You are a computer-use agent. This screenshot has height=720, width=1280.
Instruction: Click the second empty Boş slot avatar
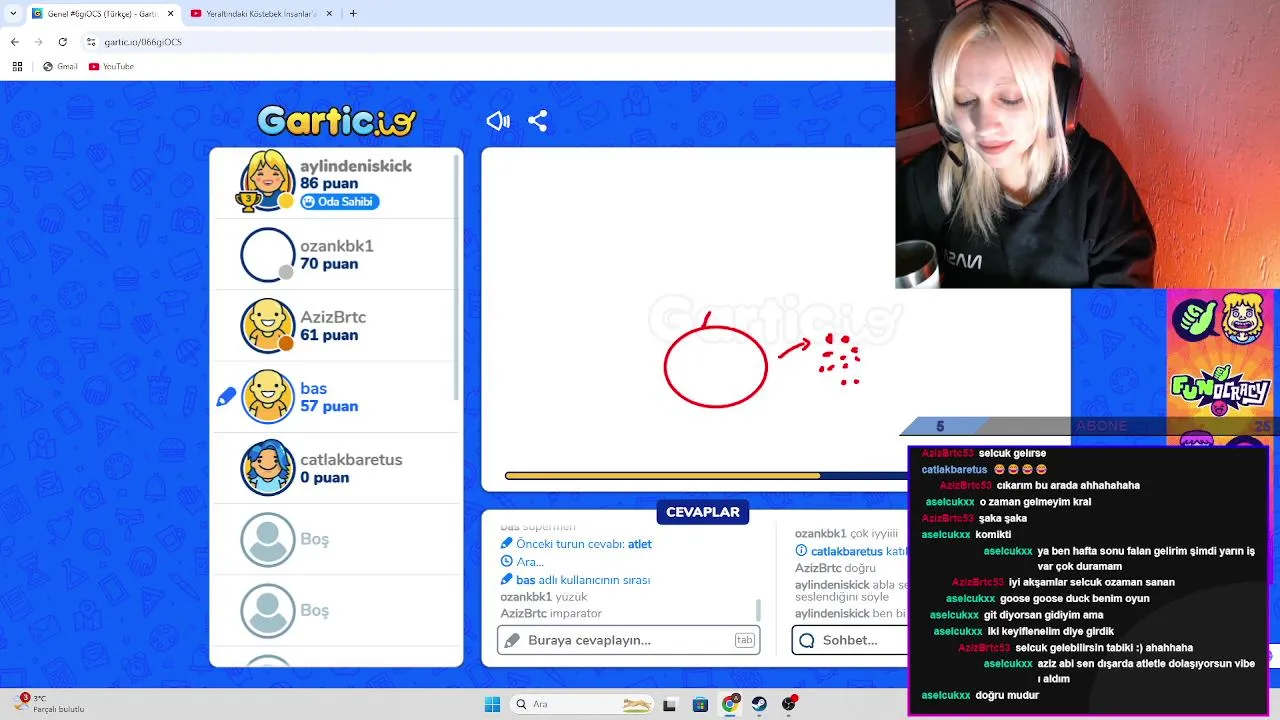[x=267, y=610]
